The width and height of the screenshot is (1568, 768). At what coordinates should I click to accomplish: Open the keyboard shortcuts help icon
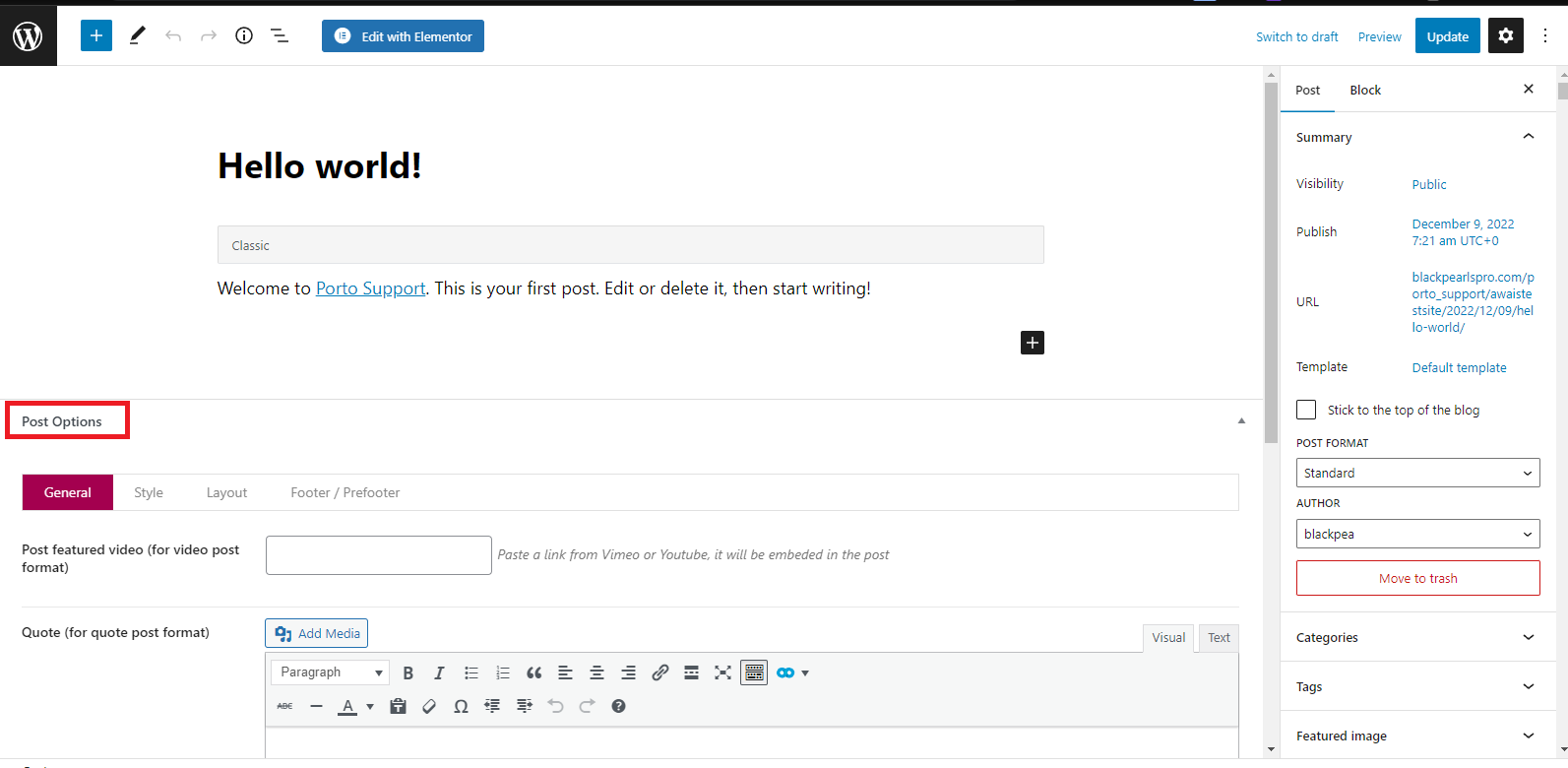[618, 706]
